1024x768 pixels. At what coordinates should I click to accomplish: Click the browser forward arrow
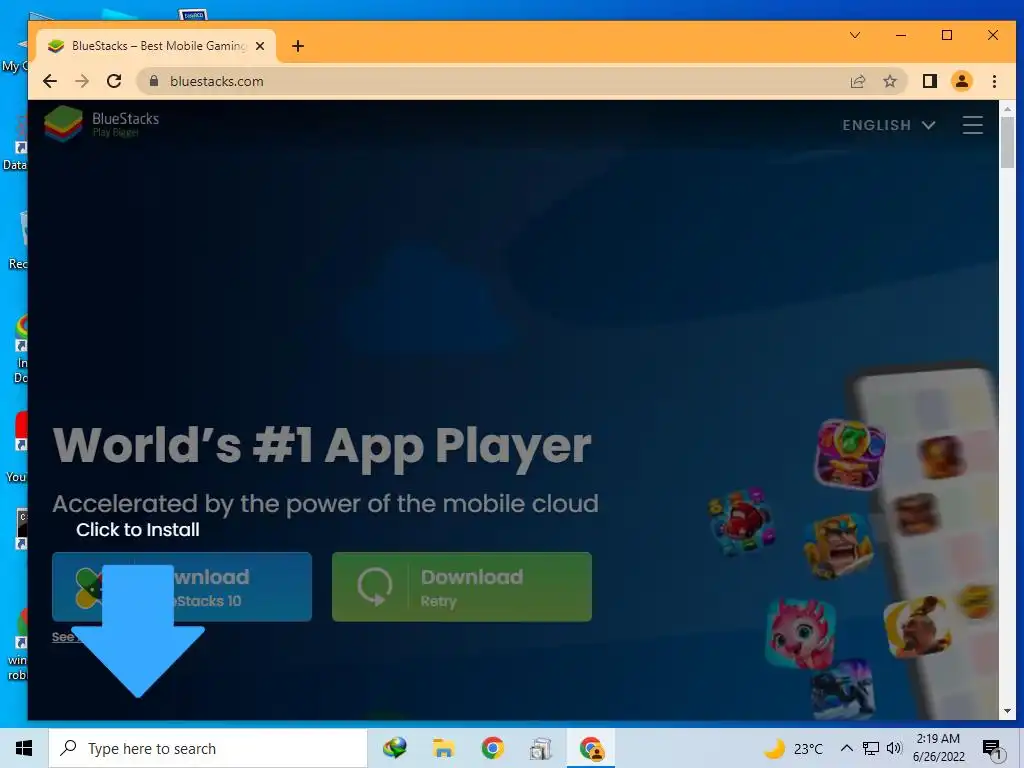(x=82, y=81)
